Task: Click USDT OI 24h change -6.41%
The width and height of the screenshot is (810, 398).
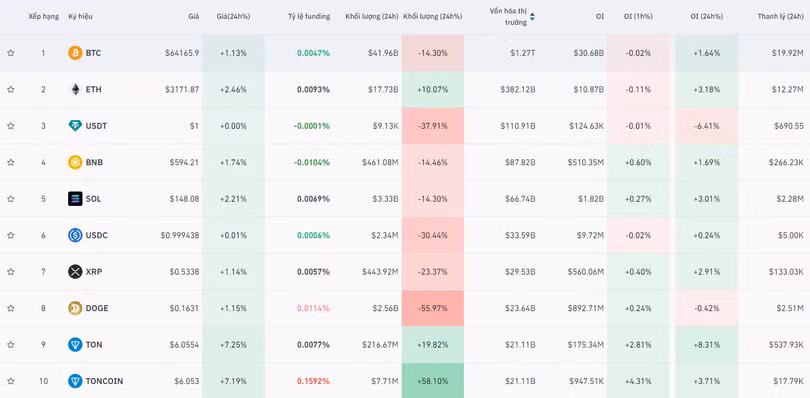Action: pyautogui.click(x=706, y=126)
